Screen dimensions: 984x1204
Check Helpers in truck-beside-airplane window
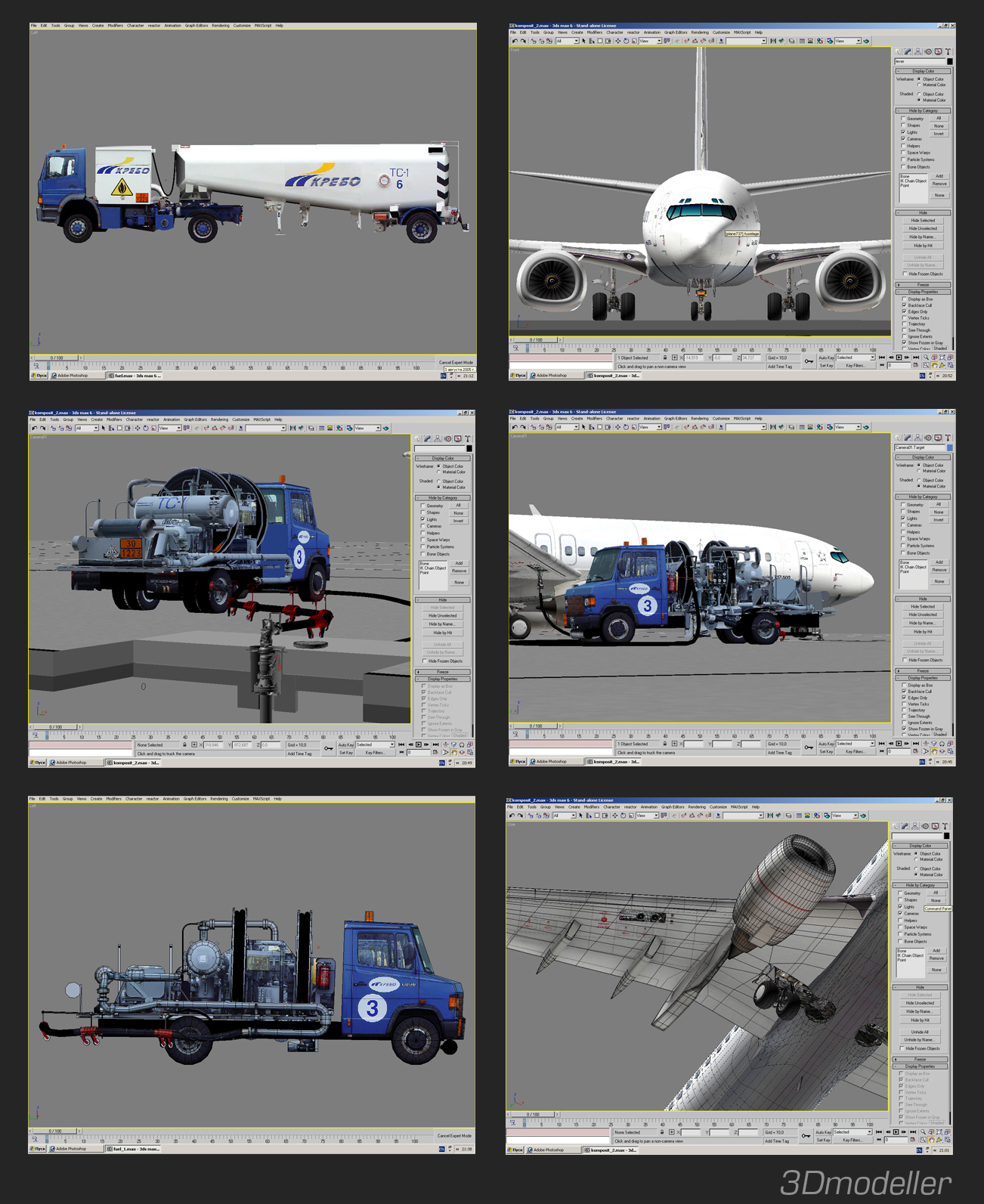[x=903, y=532]
